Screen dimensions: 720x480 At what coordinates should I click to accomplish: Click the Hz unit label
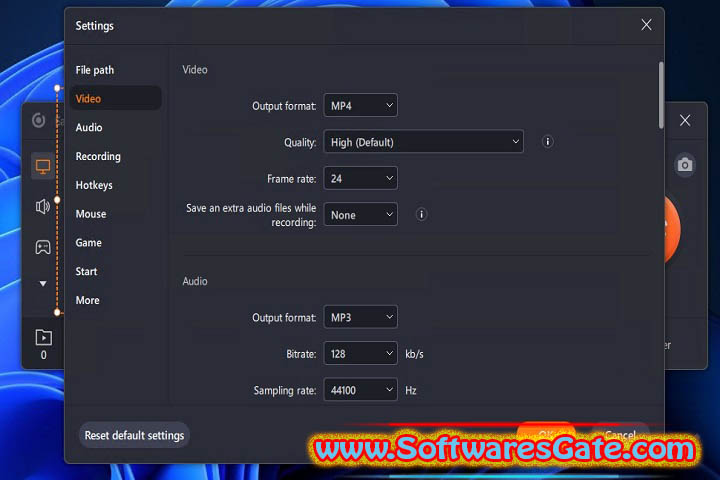pos(411,390)
